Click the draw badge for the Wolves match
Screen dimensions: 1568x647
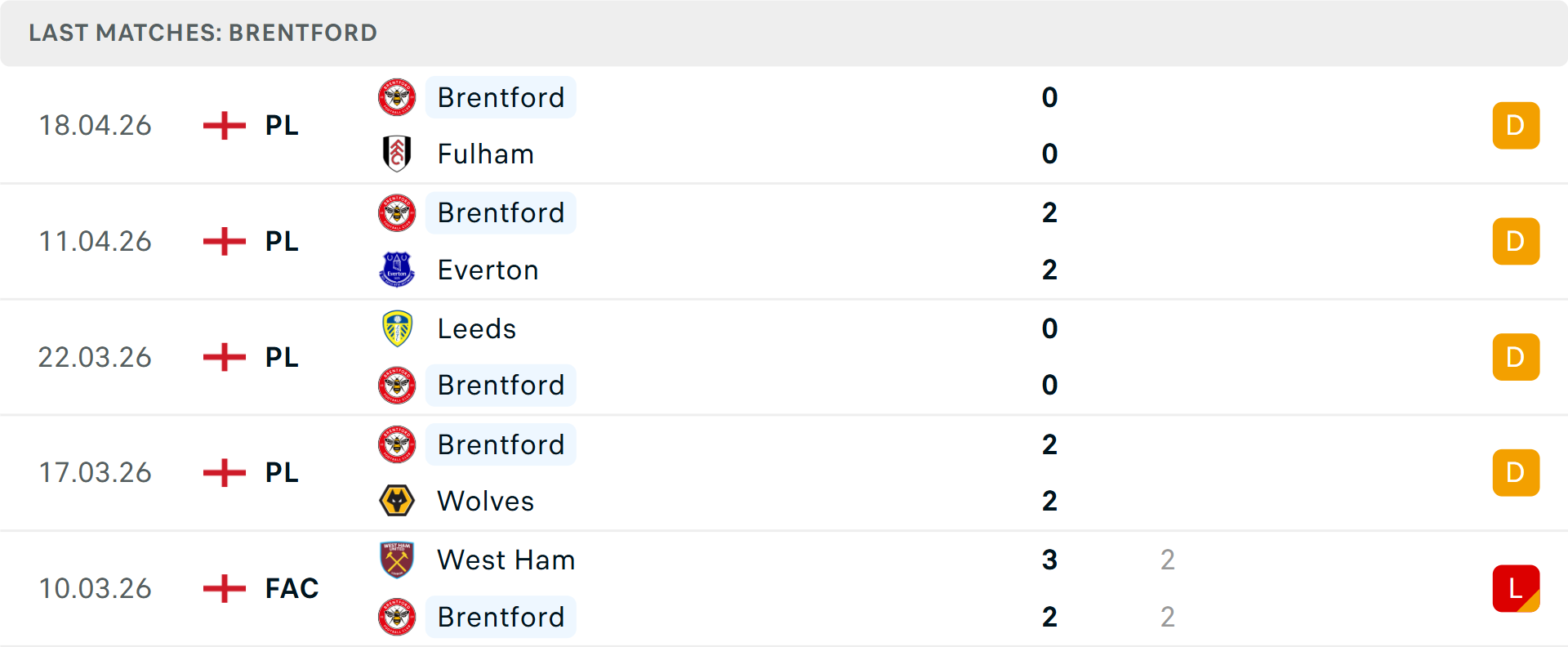coord(1517,472)
